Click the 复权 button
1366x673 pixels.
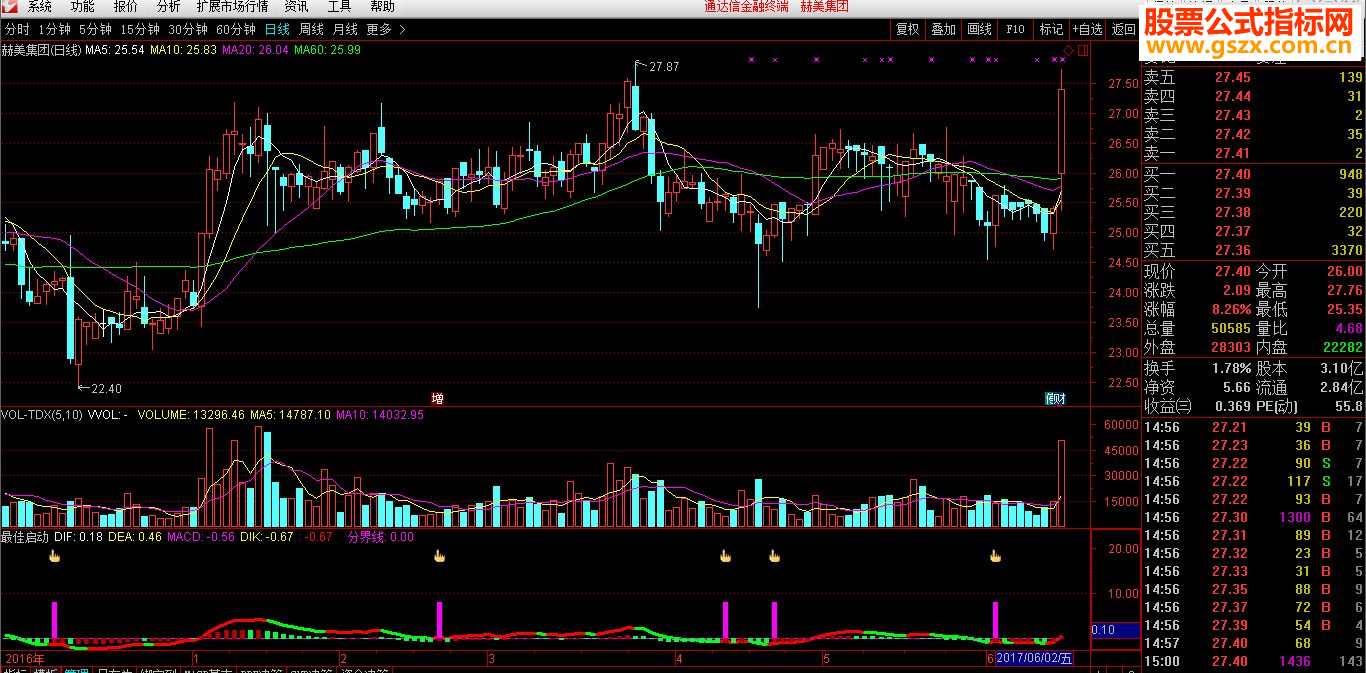(907, 30)
